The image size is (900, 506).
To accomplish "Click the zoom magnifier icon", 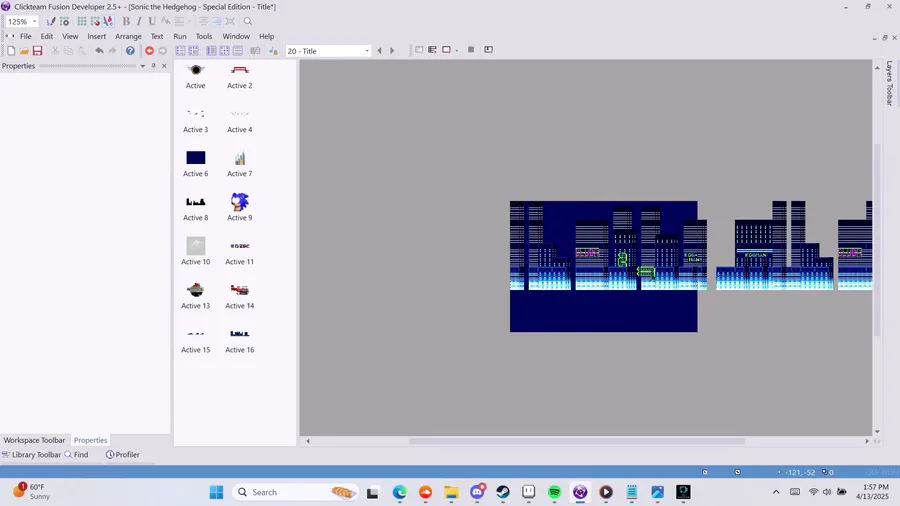I will point(247,21).
